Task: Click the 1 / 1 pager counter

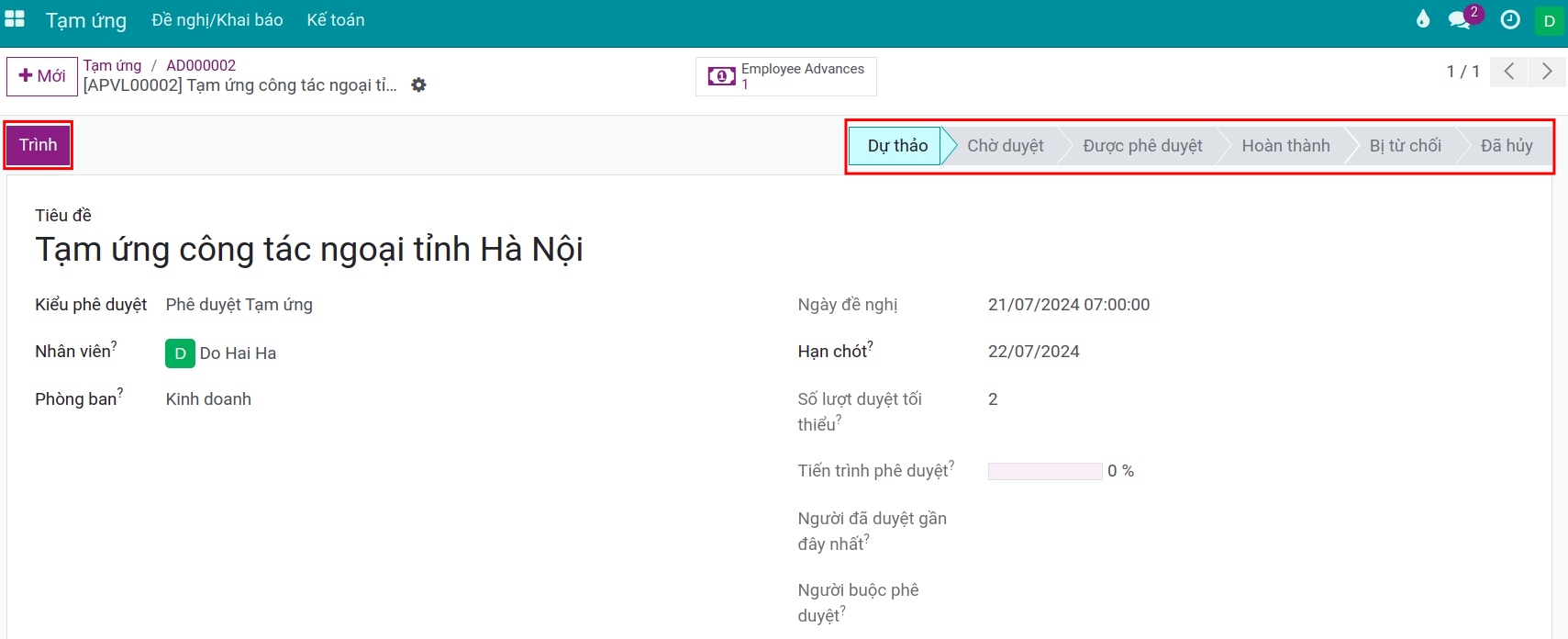Action: (1462, 72)
